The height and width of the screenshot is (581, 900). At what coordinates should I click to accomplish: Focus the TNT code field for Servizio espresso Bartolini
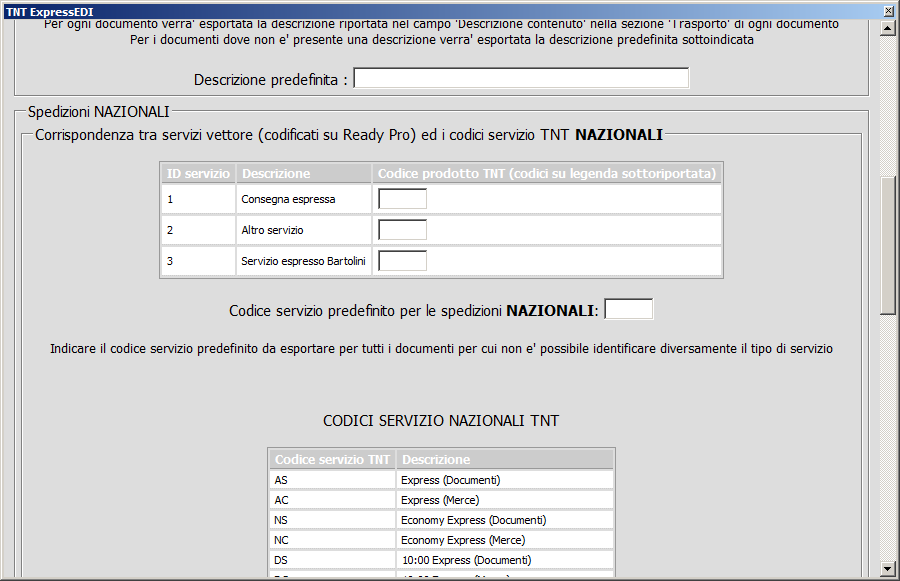click(402, 261)
